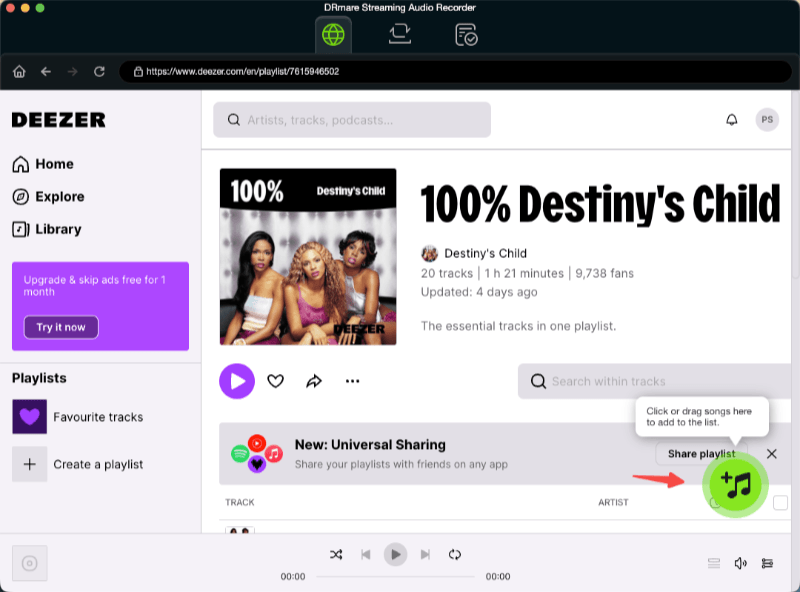
Task: Skip to next track
Action: pos(425,555)
